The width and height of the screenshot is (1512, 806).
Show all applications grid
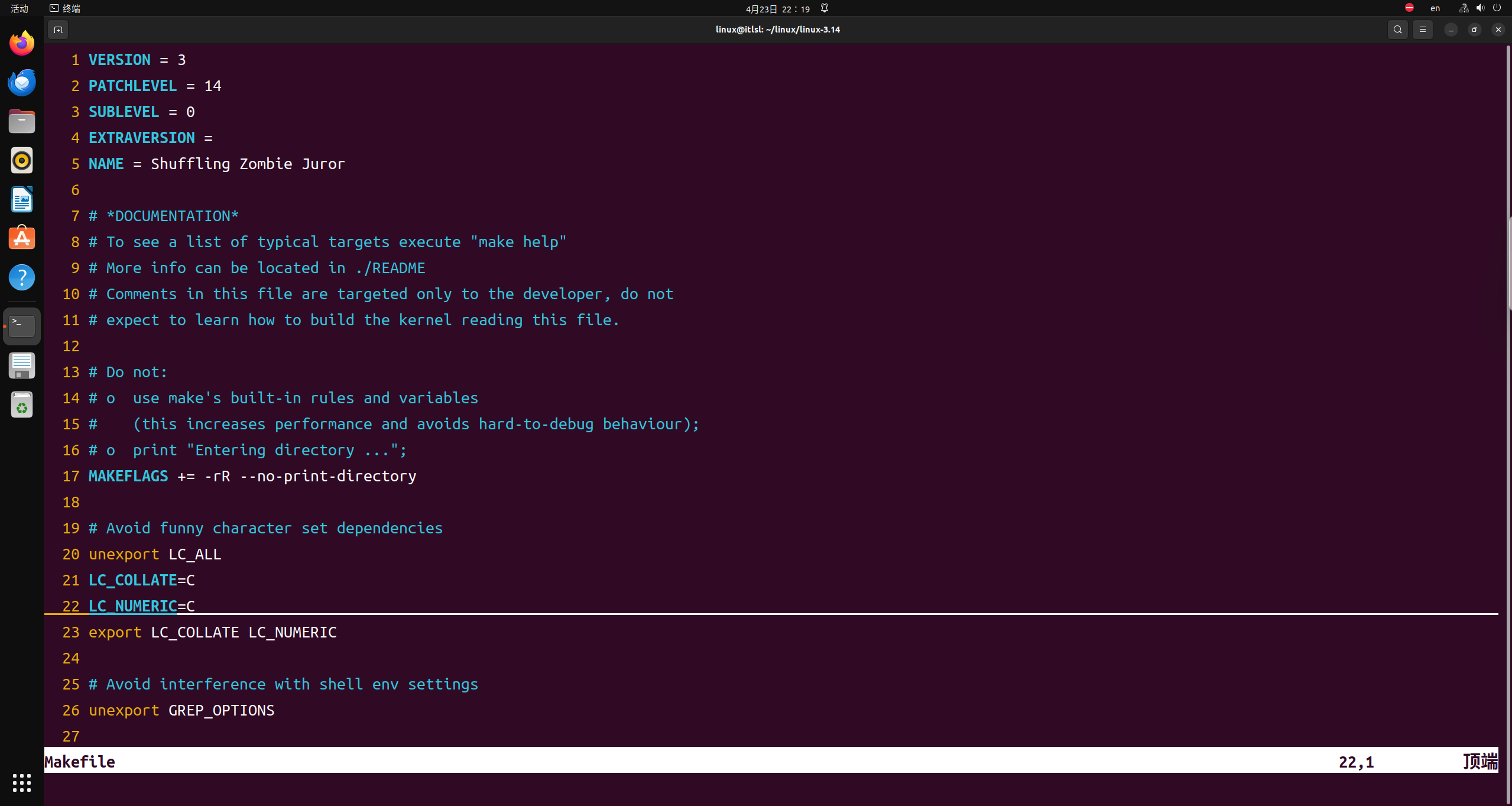pos(22,782)
